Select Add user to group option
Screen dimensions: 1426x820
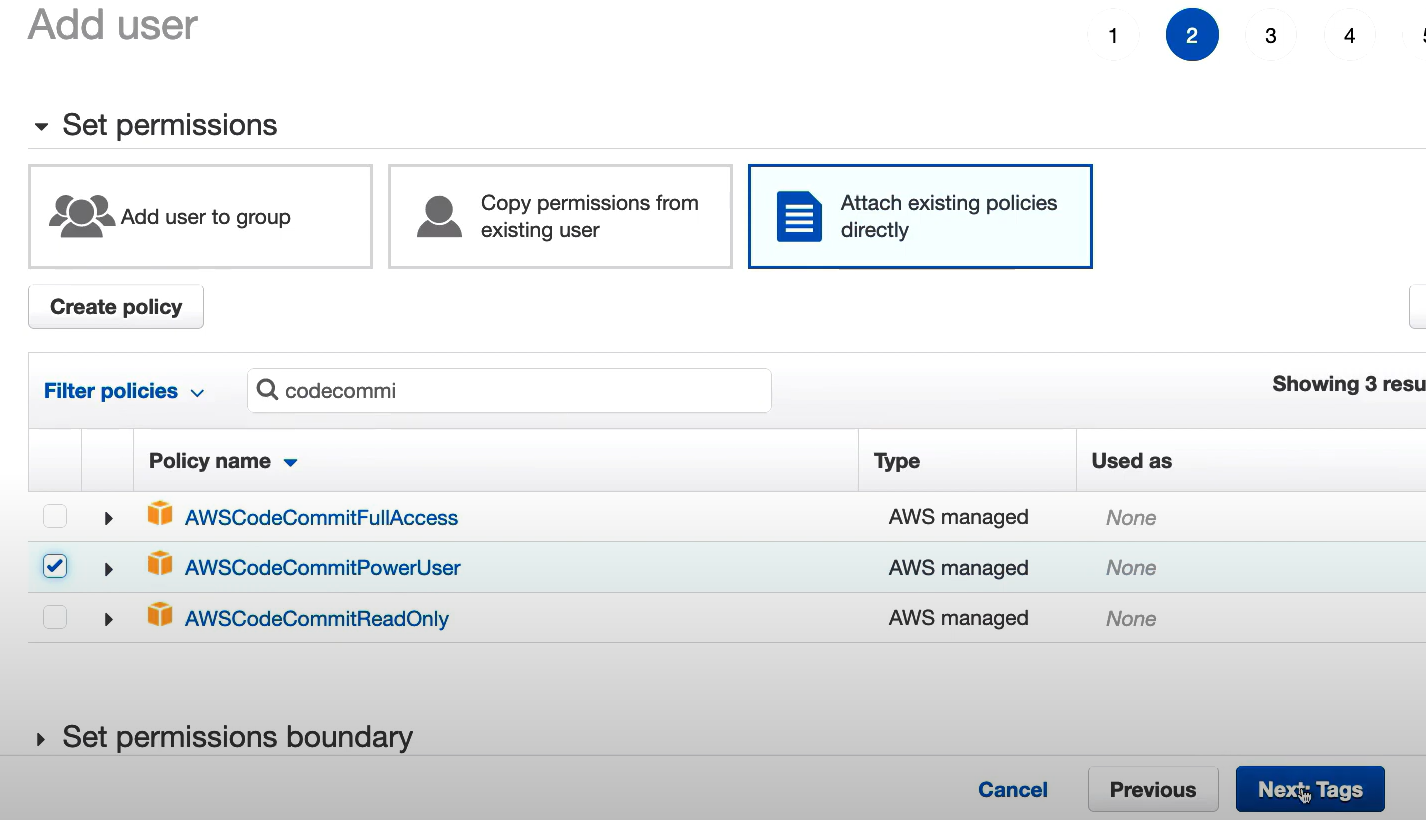tap(200, 216)
